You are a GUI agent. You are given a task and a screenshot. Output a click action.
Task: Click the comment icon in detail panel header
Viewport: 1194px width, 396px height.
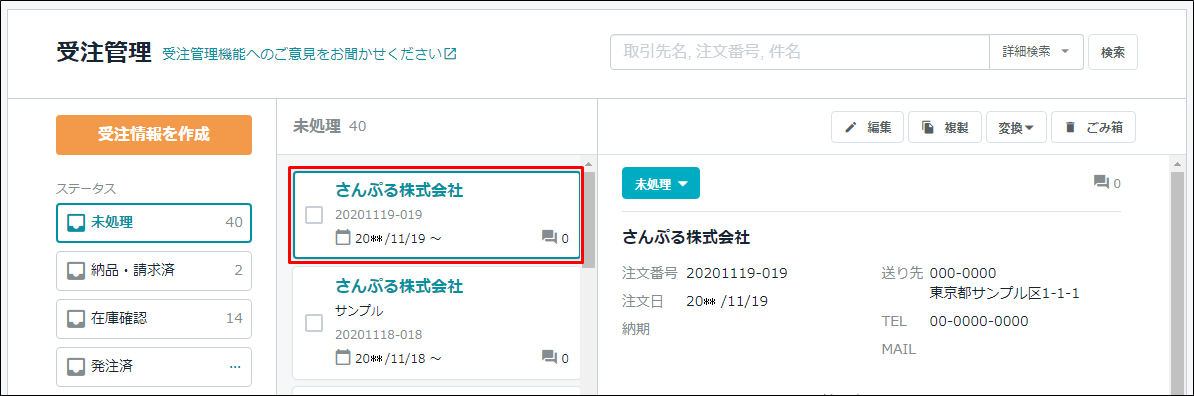coord(1101,183)
